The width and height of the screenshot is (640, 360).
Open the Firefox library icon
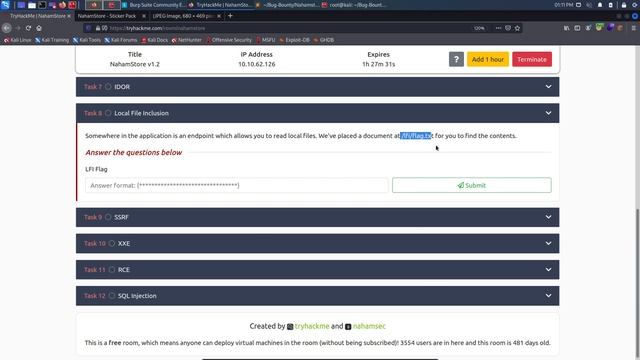(x=567, y=28)
